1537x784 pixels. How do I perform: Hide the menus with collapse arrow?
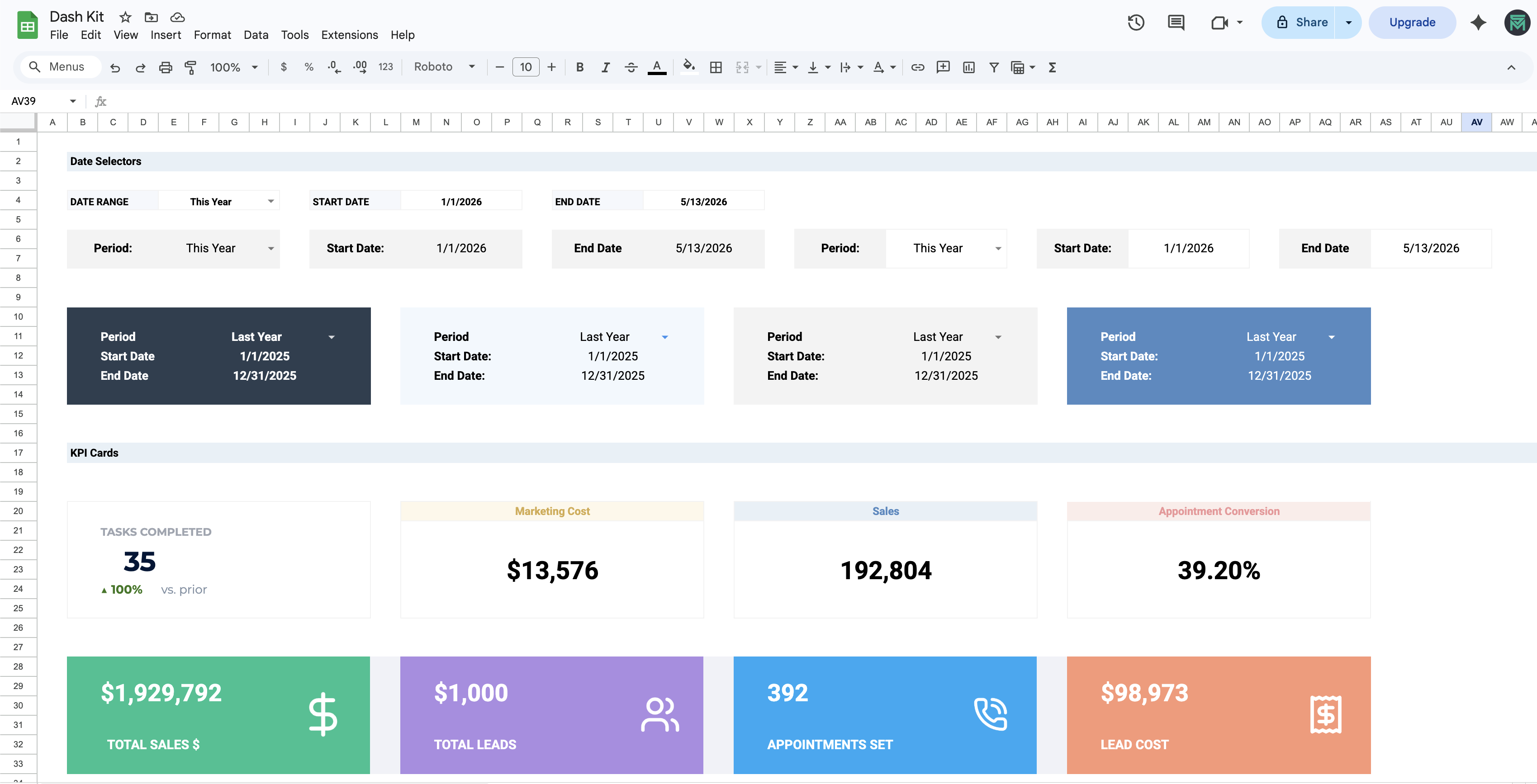click(x=1511, y=67)
